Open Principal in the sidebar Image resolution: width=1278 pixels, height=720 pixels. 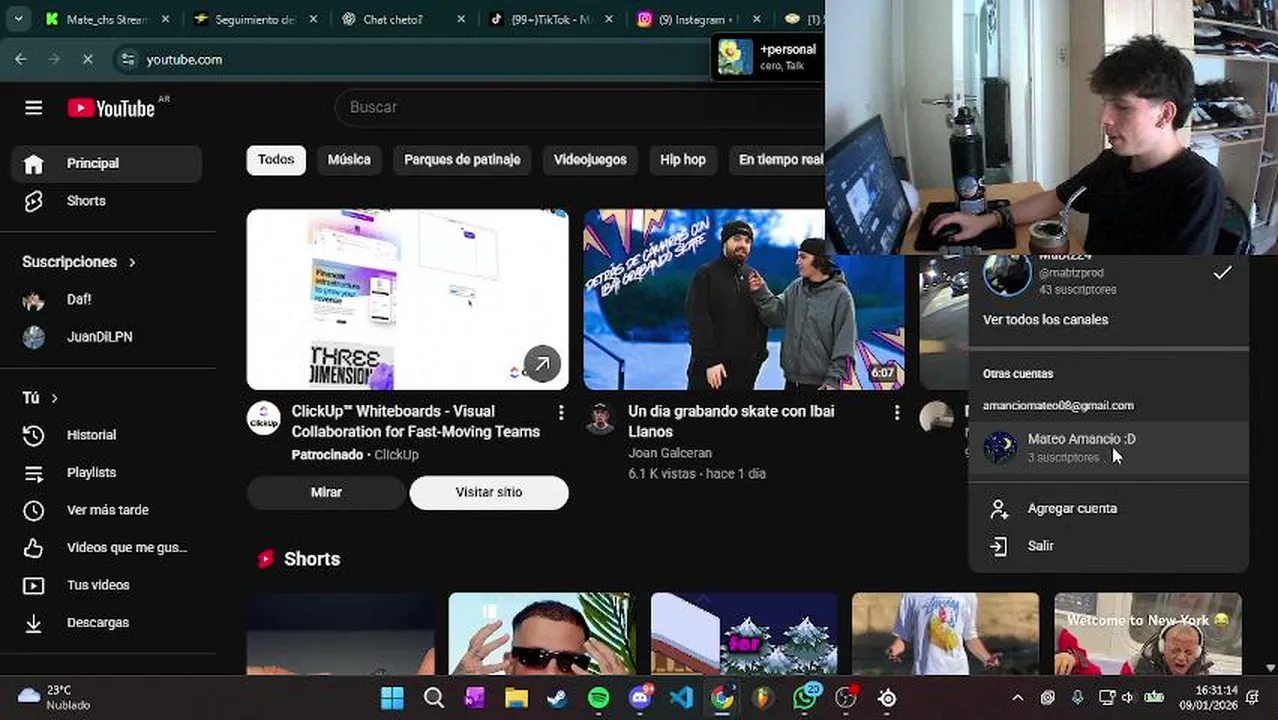pos(107,164)
